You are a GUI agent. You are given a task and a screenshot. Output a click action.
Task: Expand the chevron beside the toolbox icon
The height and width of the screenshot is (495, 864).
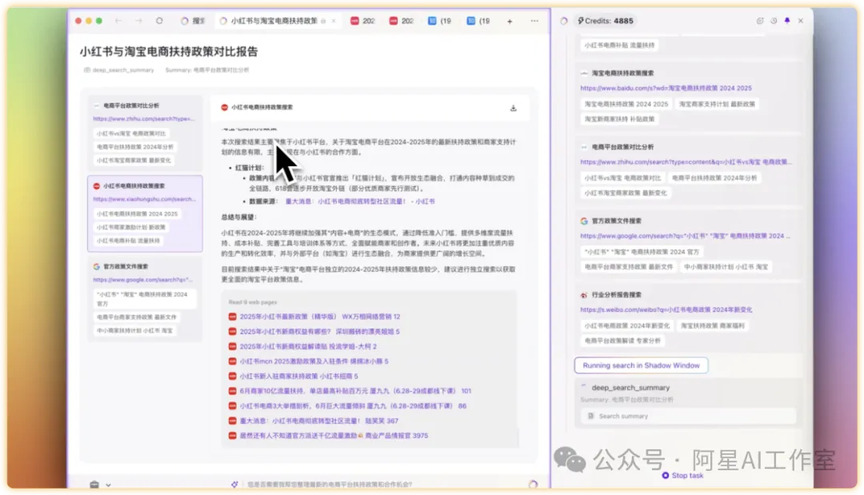(109, 485)
